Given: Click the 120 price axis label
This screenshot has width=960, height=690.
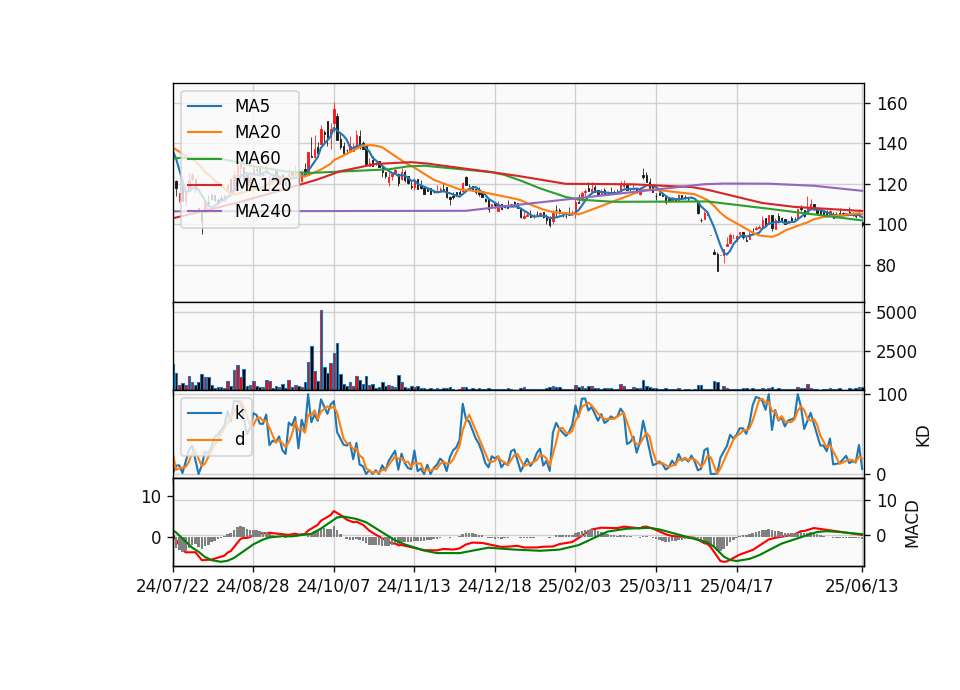Looking at the screenshot, I should [892, 185].
